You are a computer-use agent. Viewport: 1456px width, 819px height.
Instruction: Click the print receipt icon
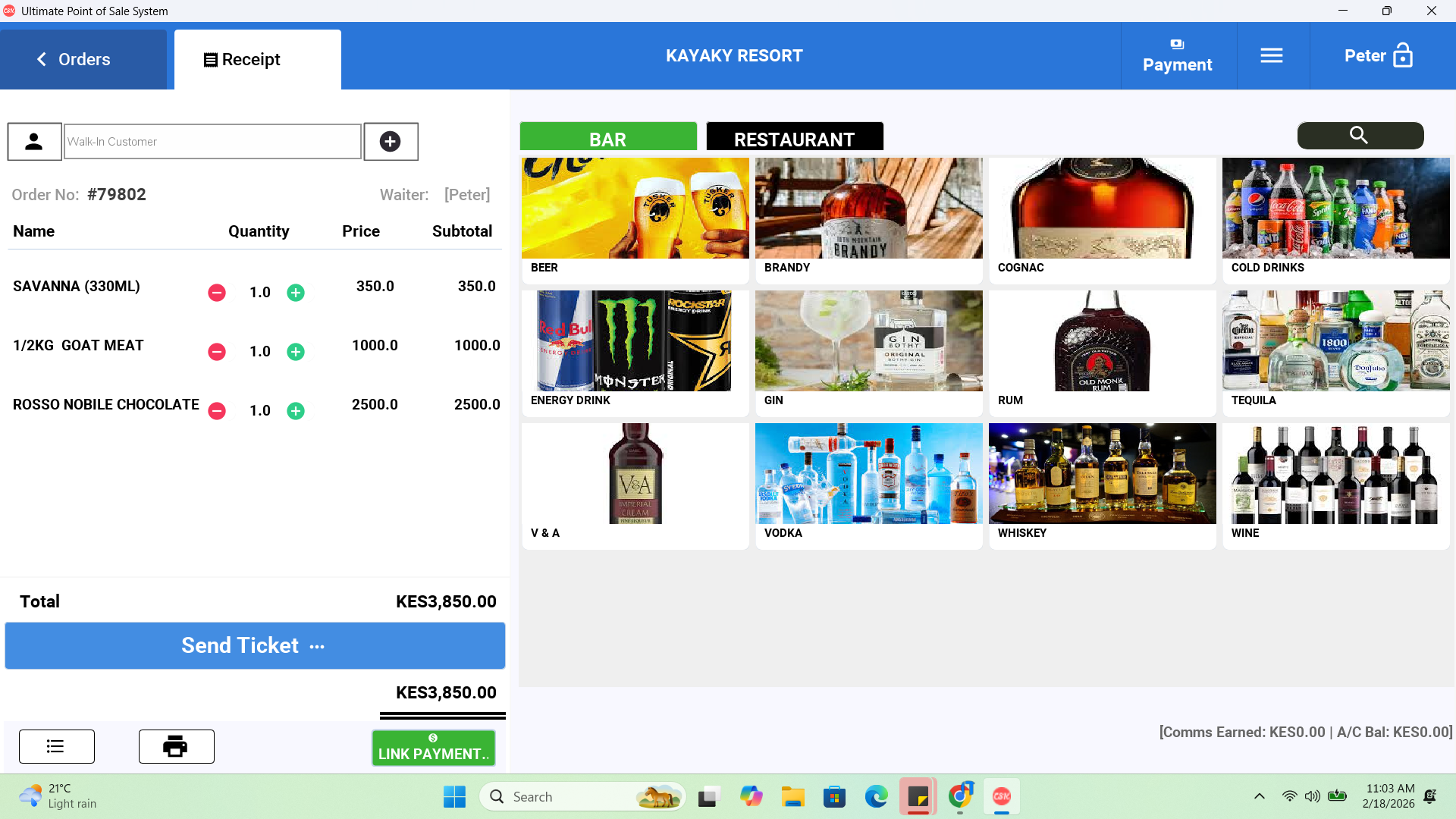click(x=176, y=747)
